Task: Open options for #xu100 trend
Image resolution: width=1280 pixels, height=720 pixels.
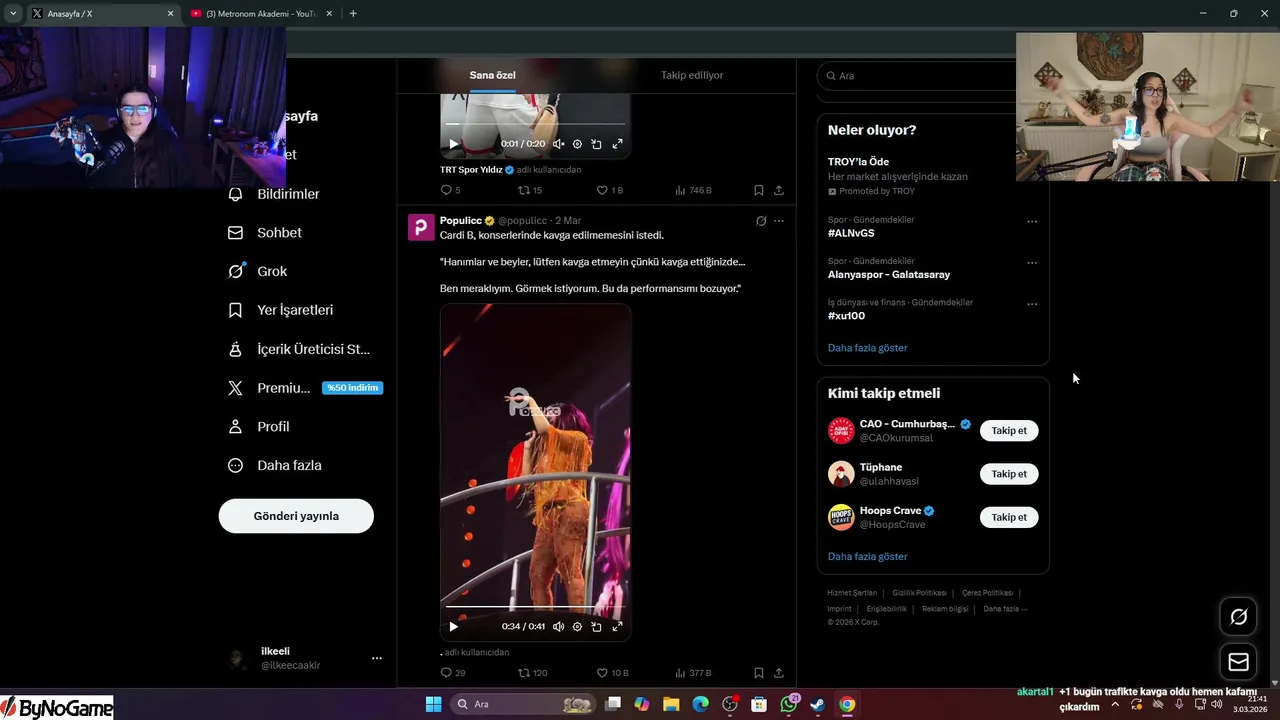Action: click(1032, 304)
